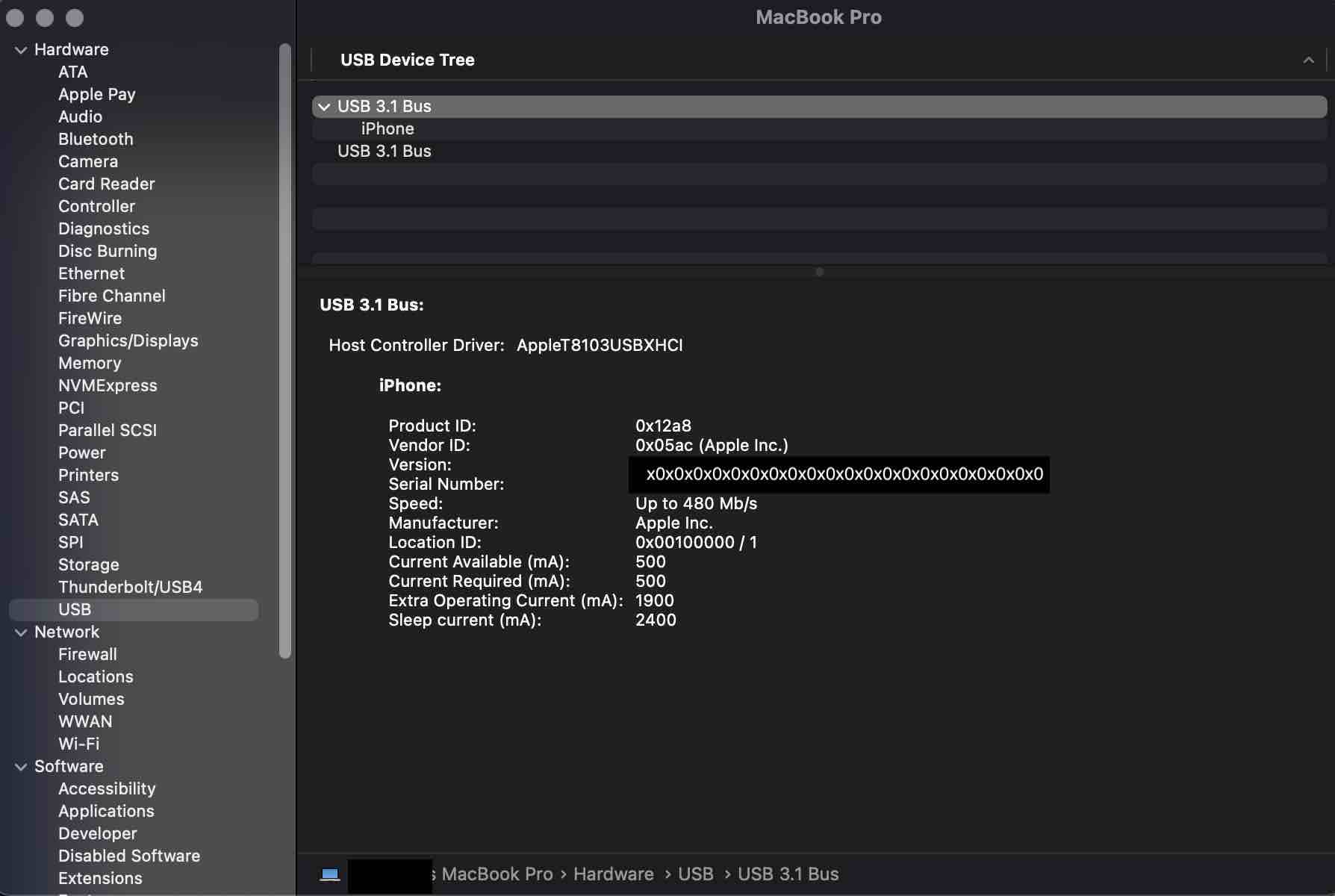The image size is (1335, 896).
Task: Navigate to Hardware via the breadcrumb path
Action: click(x=612, y=874)
